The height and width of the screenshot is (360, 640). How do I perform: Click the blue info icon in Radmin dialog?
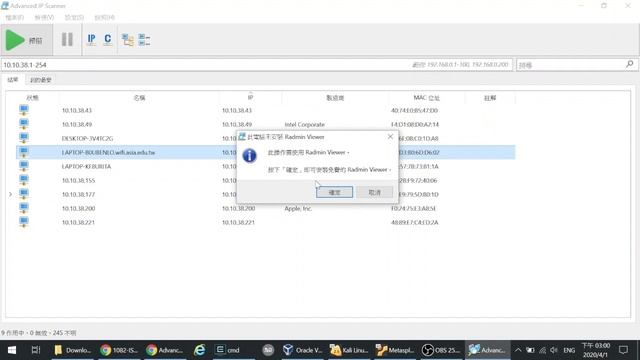pos(249,156)
